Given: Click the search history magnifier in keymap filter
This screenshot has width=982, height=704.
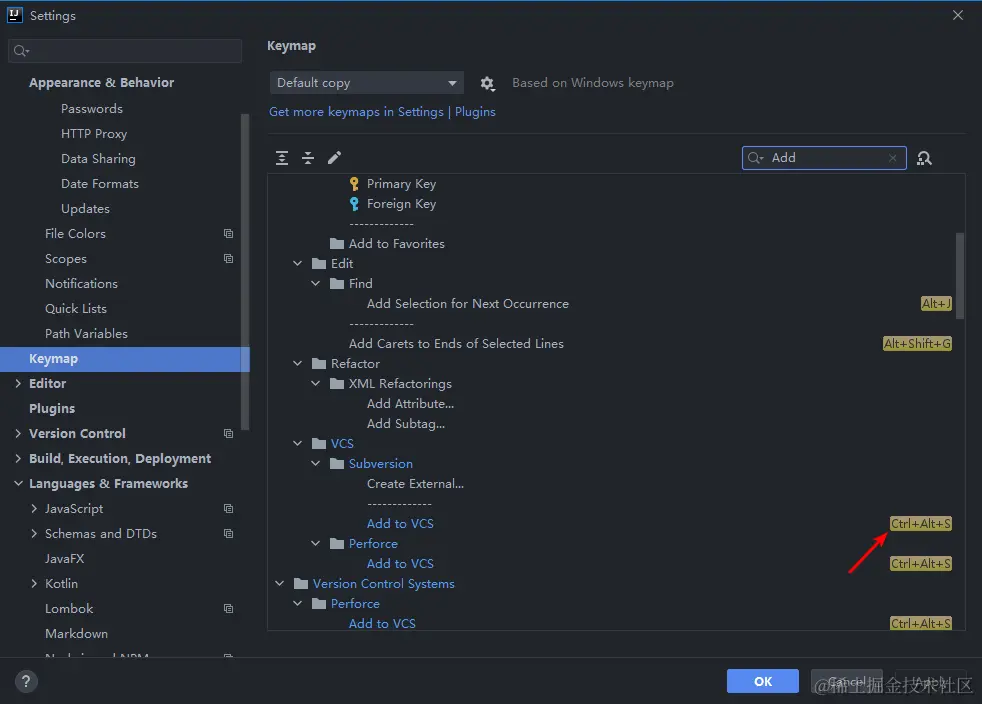Looking at the screenshot, I should point(756,158).
